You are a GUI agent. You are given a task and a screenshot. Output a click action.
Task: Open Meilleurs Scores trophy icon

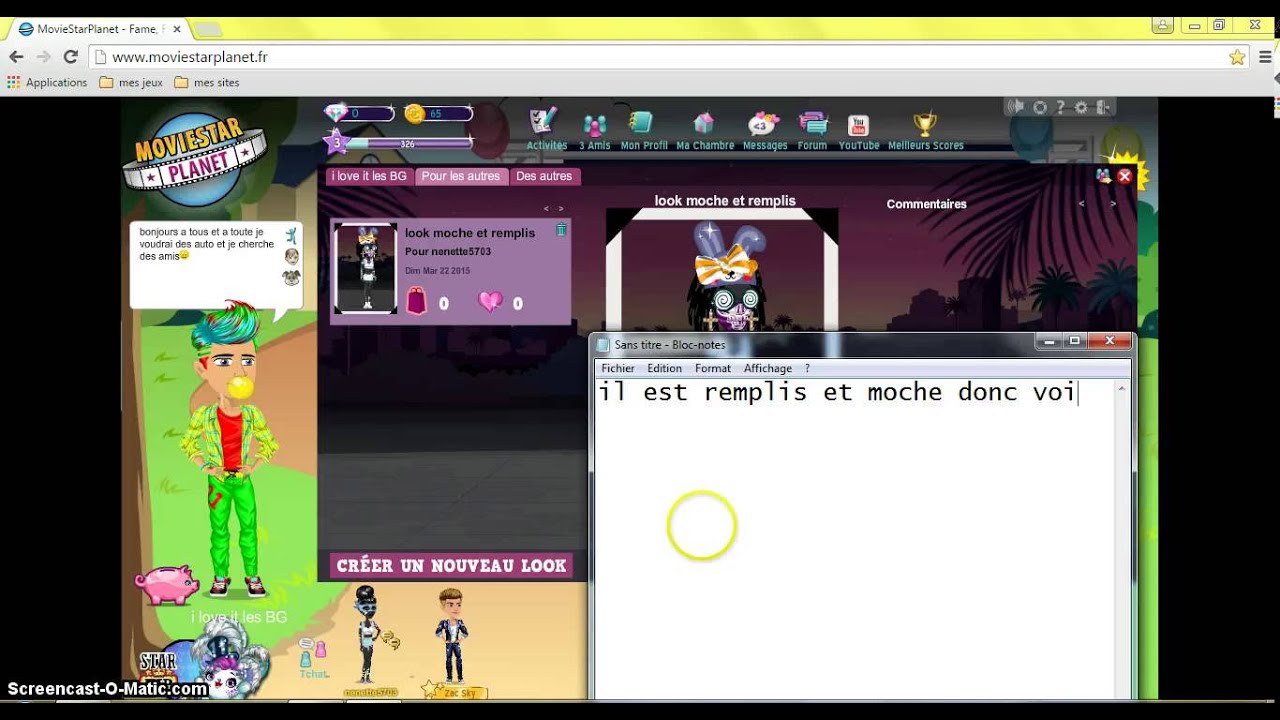coord(925,124)
